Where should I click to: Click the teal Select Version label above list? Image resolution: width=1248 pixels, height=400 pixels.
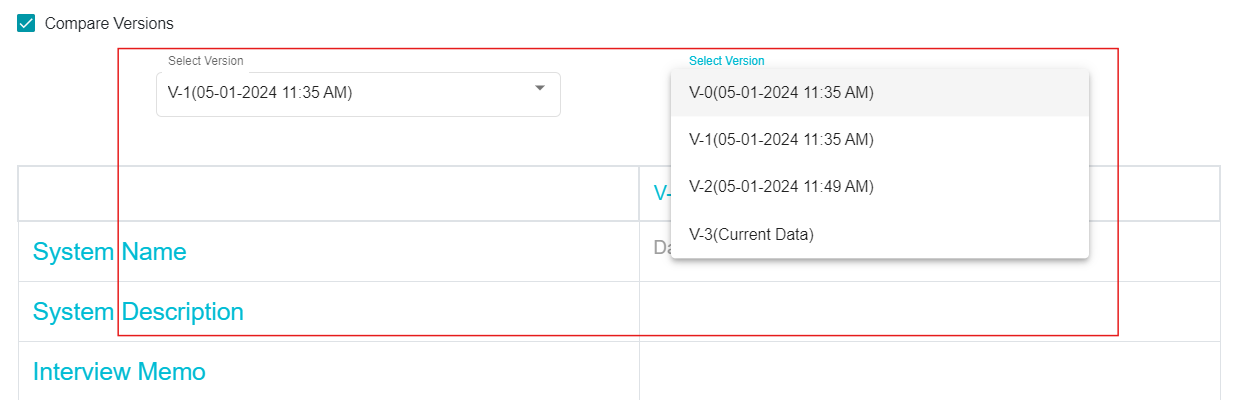(727, 61)
